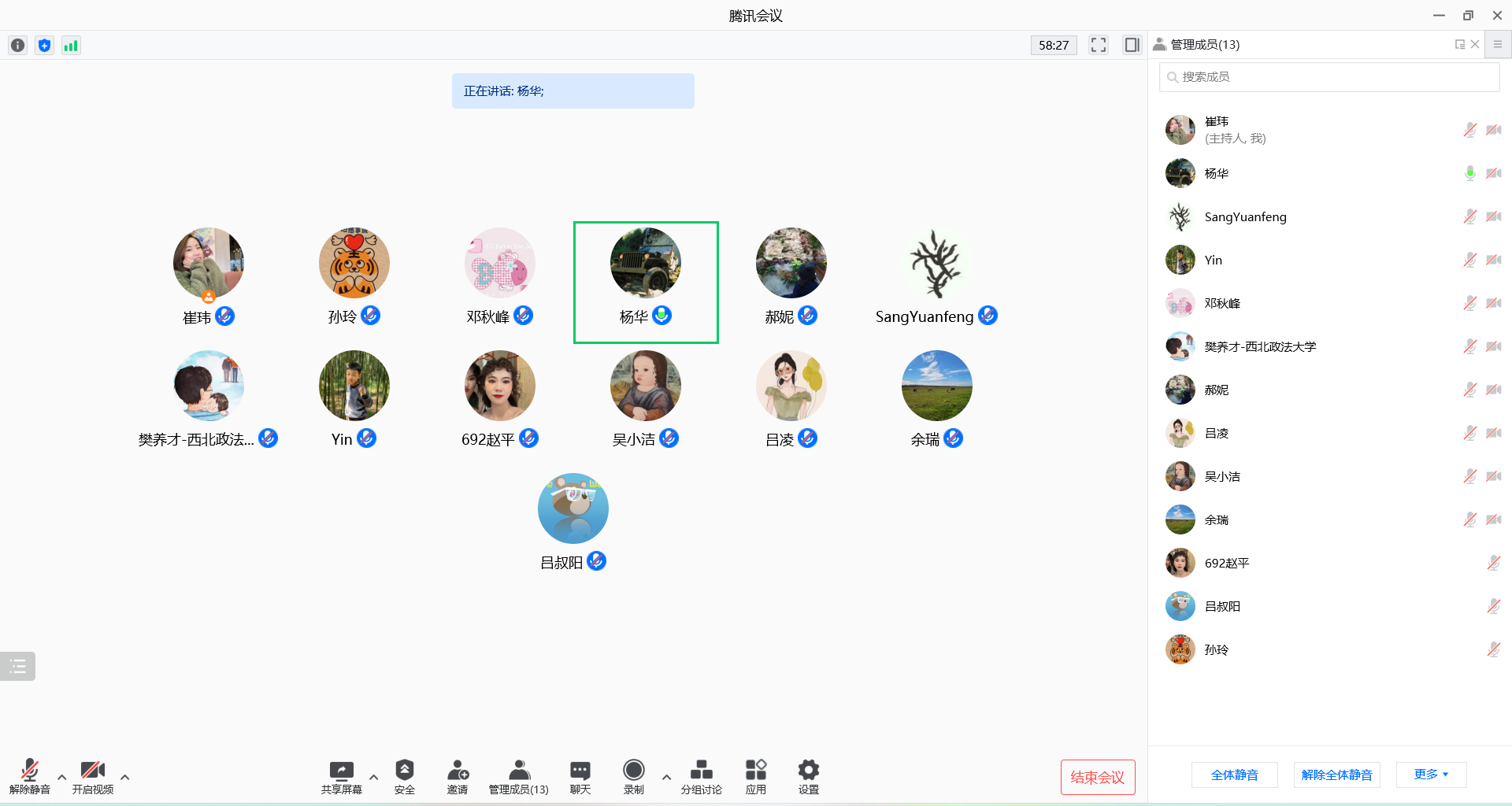
Task: Click the red 结束会议 button
Action: [1097, 777]
